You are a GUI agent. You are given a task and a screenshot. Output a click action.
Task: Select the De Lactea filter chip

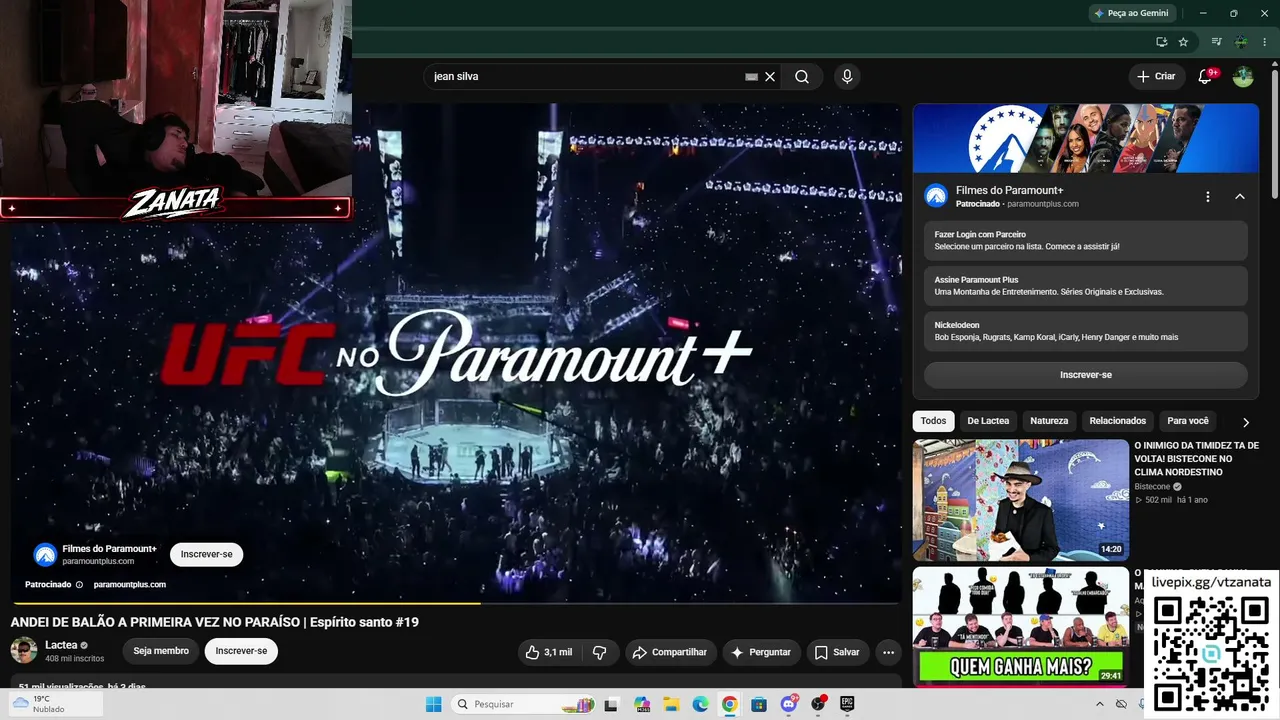pos(988,421)
